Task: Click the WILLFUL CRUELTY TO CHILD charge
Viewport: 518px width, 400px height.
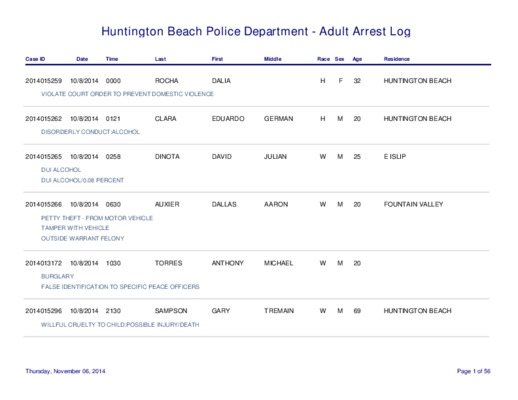Action: pos(120,325)
